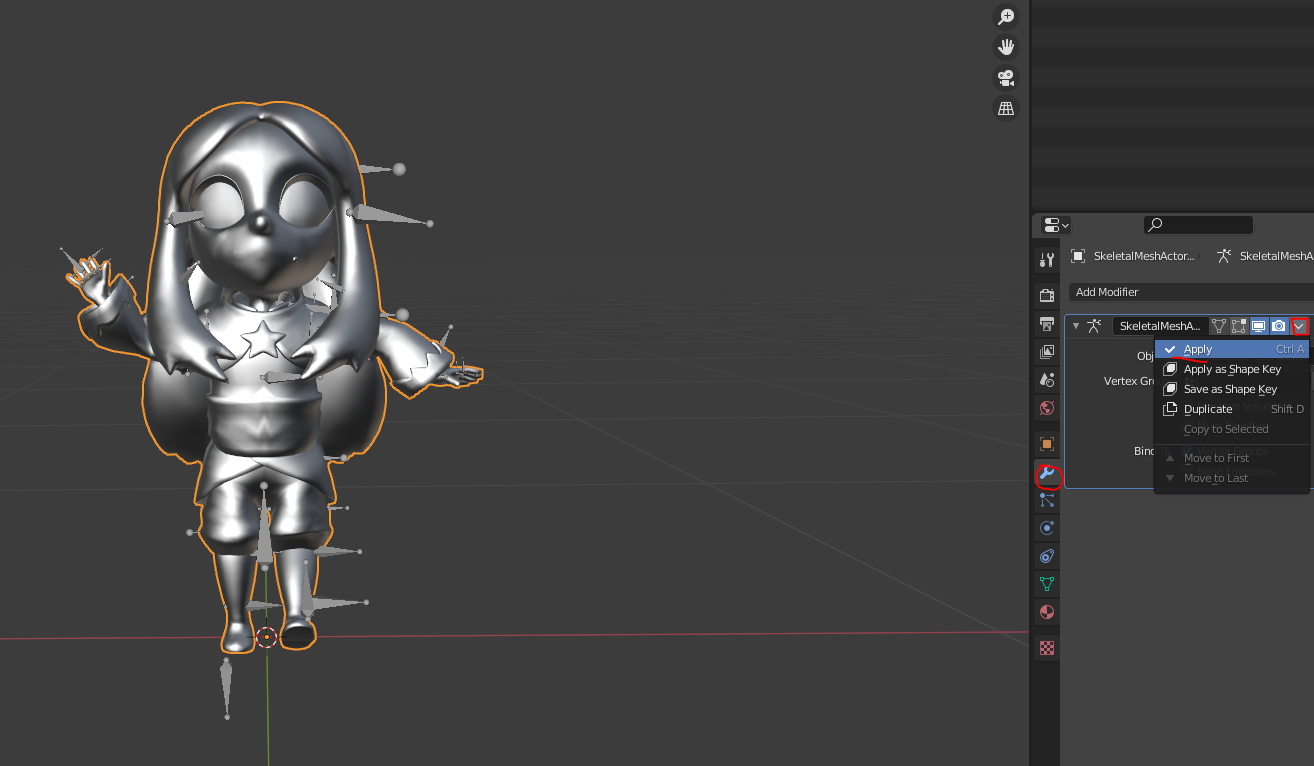Open the properties editor type dropdown

tap(1056, 225)
